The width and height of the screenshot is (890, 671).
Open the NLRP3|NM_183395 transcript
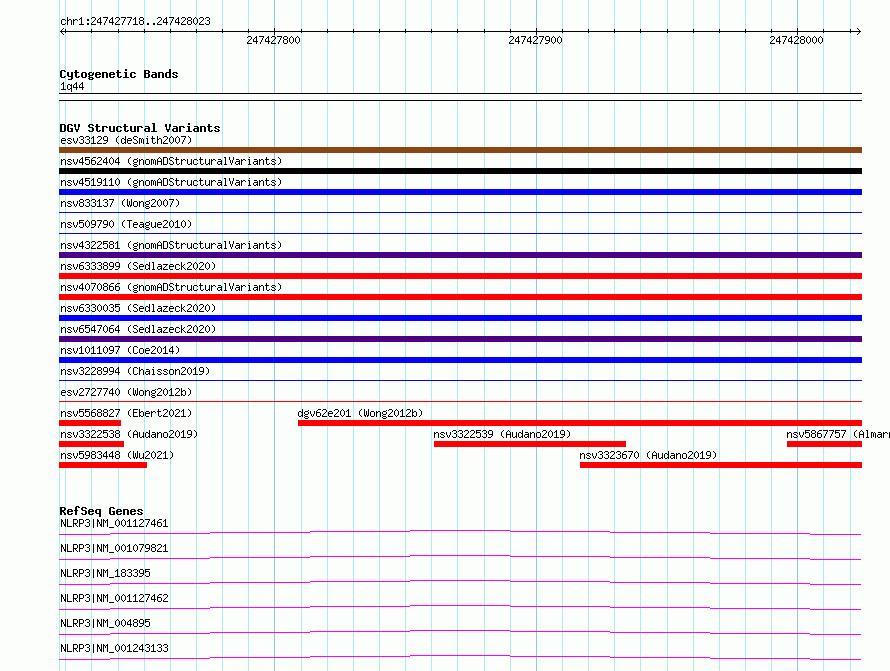tap(105, 573)
